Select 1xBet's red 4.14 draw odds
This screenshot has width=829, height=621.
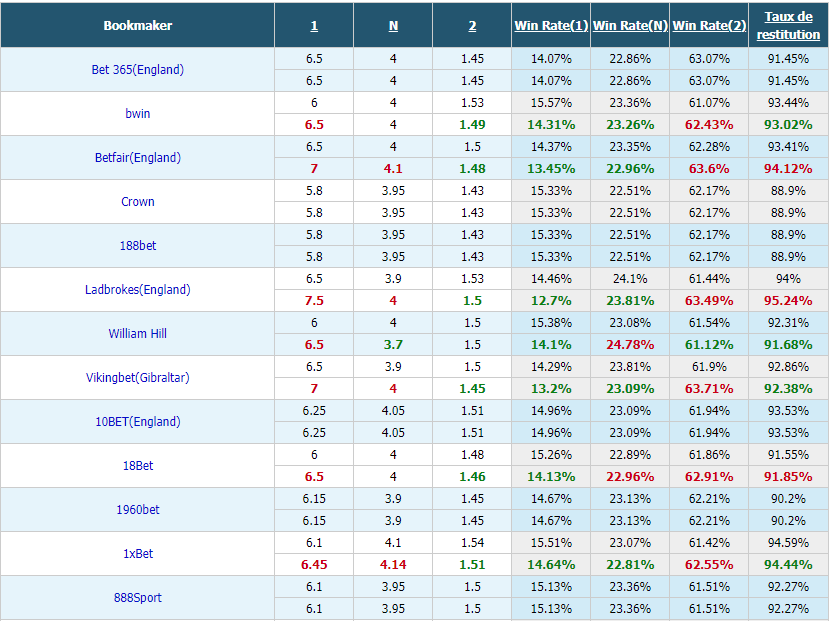(x=393, y=564)
